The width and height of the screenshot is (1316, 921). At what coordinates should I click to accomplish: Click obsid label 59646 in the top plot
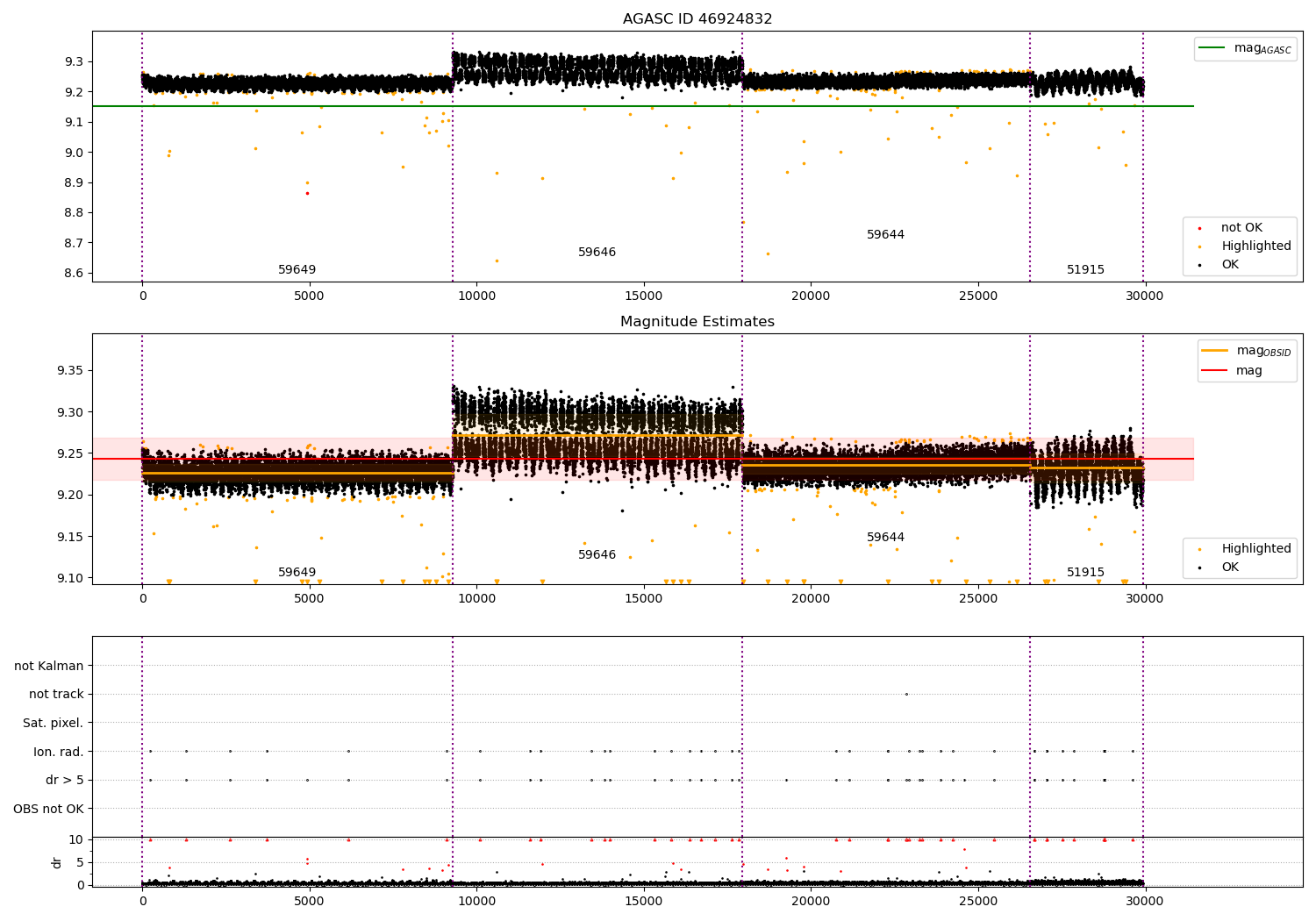[597, 253]
